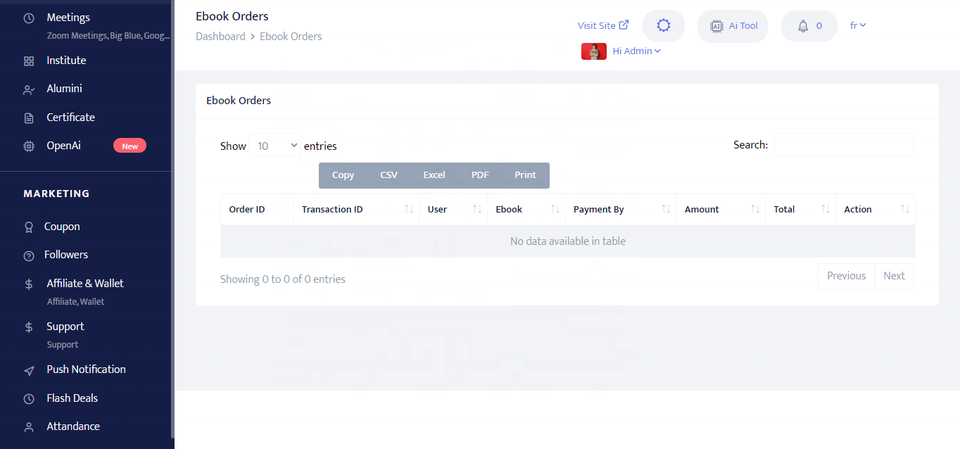Click the Institute grid icon in sidebar
Viewport: 960px width, 449px height.
29,61
